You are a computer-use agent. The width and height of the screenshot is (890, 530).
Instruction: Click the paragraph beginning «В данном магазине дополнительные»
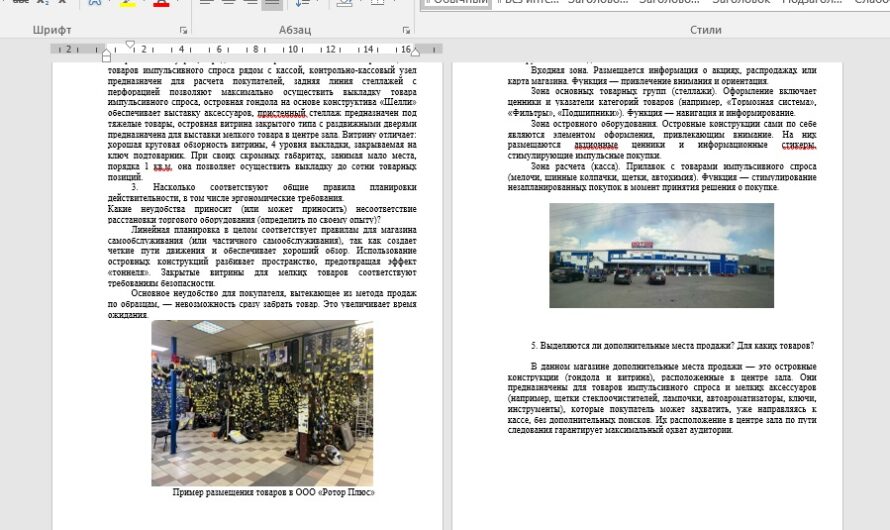[x=662, y=398]
